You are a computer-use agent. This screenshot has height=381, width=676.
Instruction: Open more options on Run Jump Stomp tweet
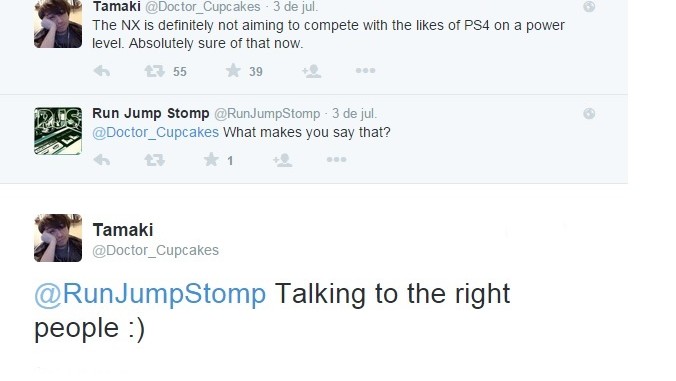click(x=336, y=160)
